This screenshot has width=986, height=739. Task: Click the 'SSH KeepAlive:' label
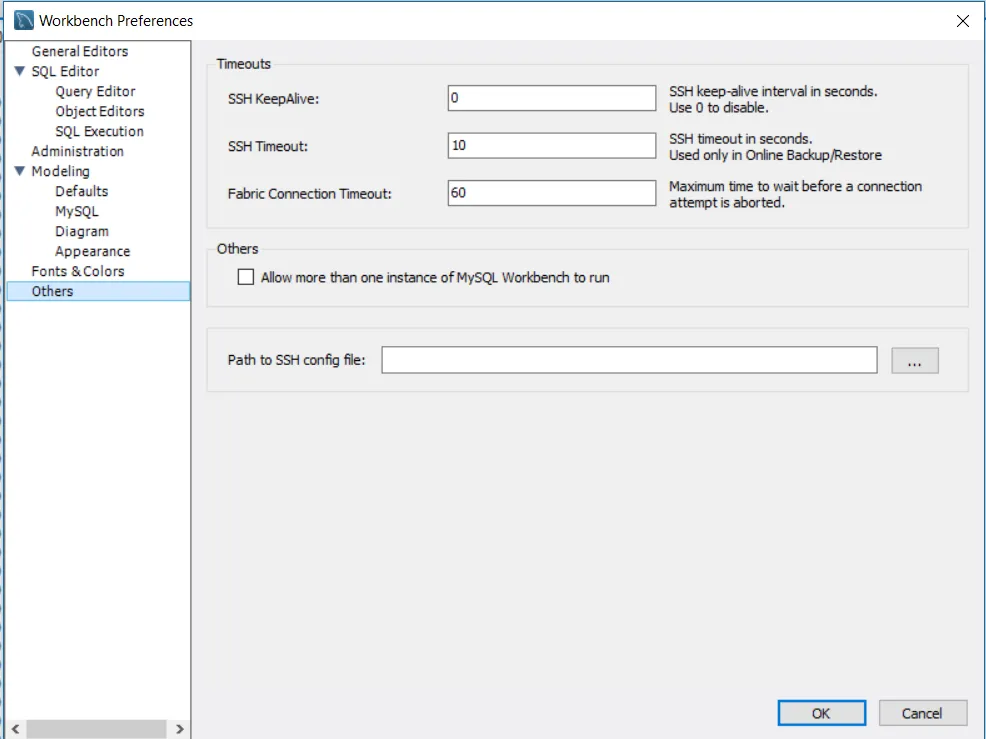[x=274, y=99]
